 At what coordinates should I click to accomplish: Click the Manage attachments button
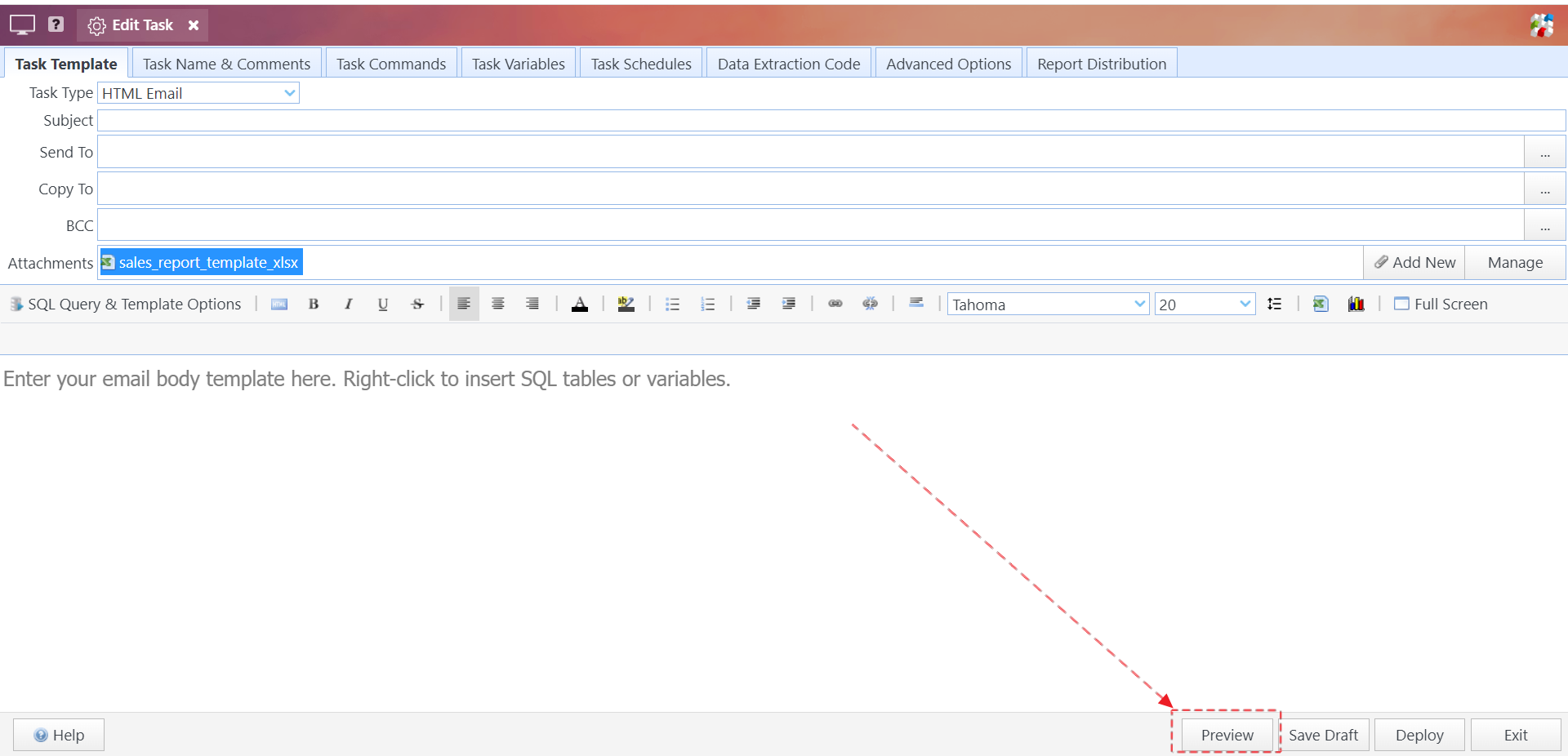1515,262
